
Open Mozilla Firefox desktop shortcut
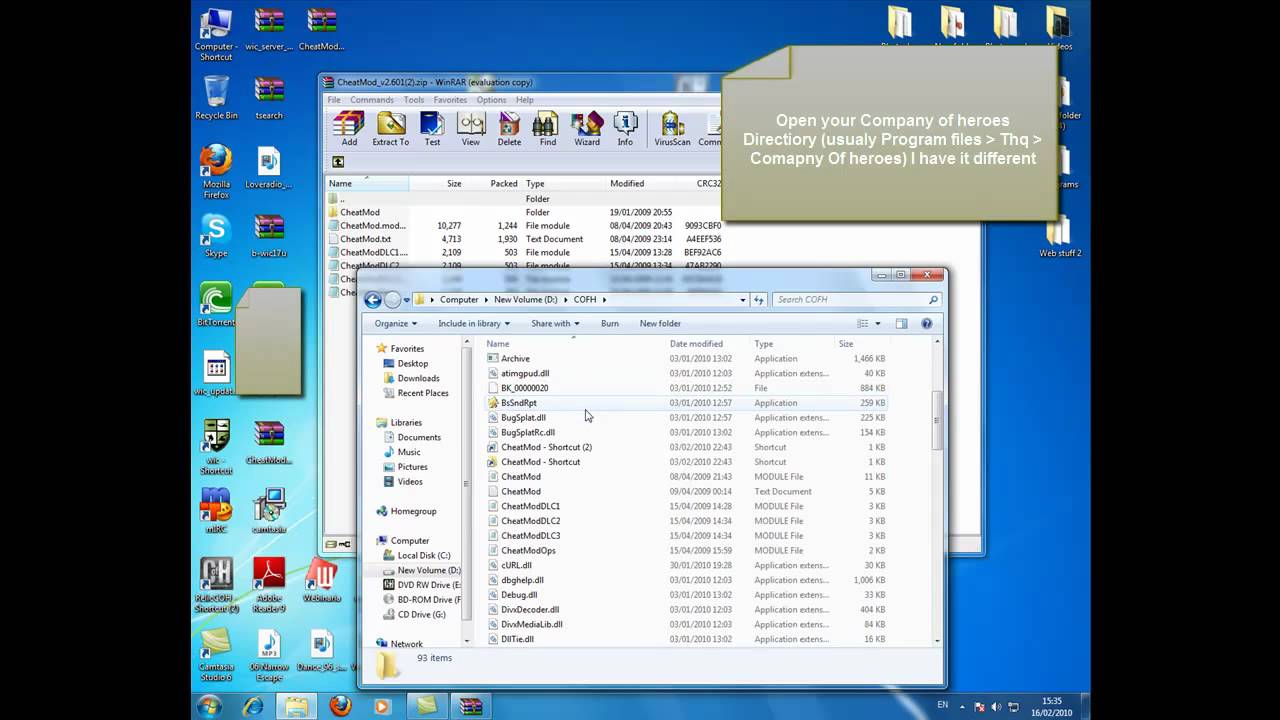tap(216, 172)
